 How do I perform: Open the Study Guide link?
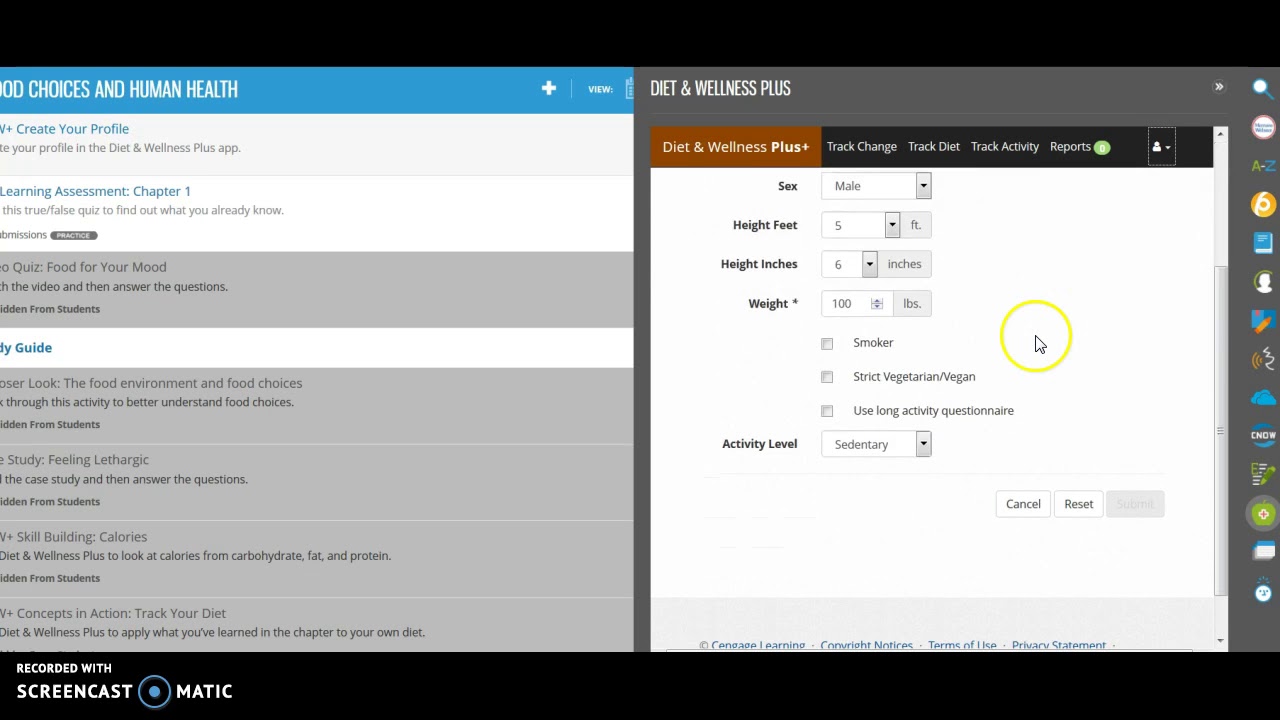pyautogui.click(x=26, y=348)
